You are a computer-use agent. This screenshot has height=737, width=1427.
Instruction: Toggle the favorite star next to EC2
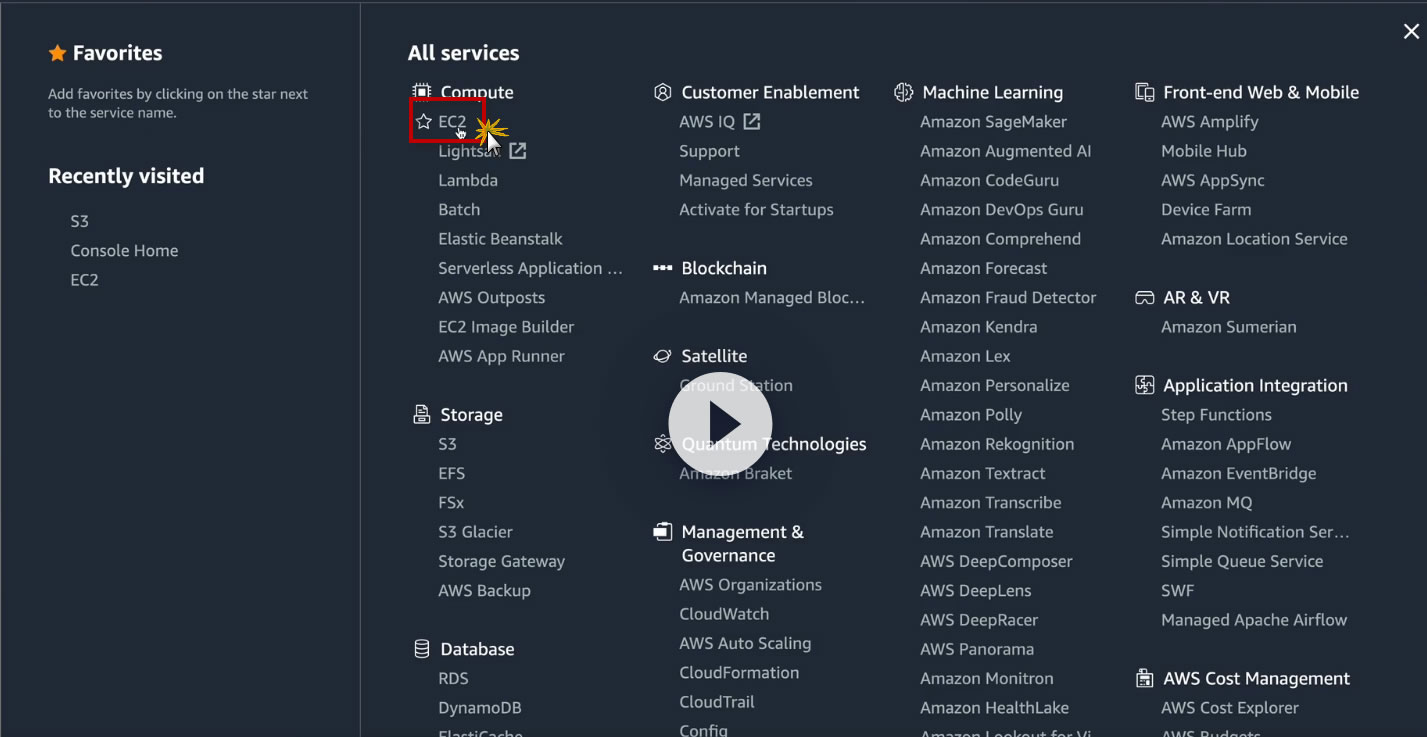click(424, 122)
